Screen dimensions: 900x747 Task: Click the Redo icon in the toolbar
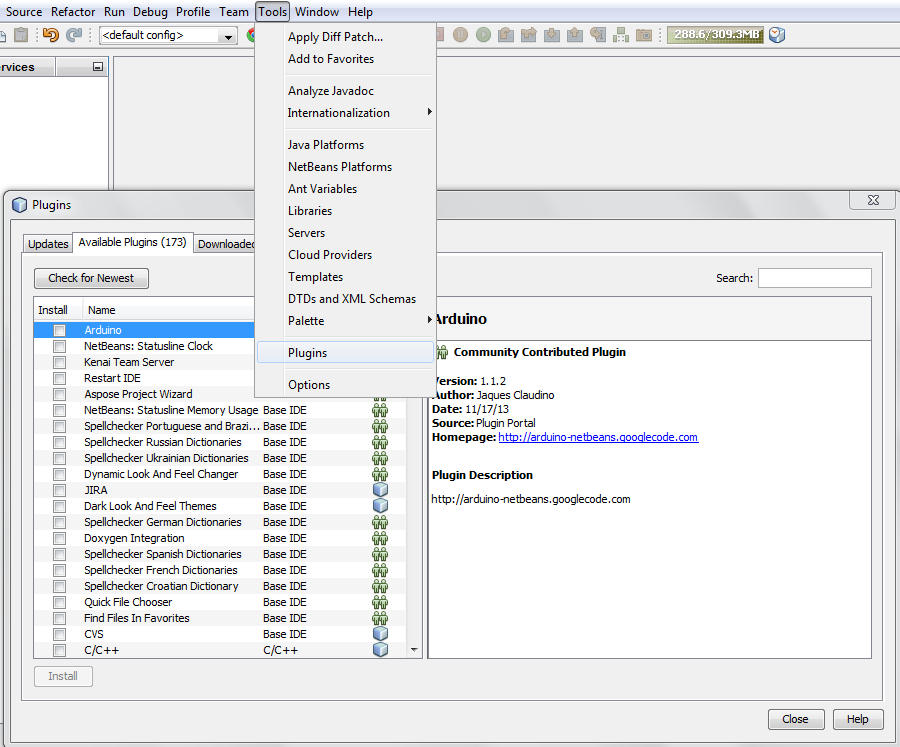(72, 35)
